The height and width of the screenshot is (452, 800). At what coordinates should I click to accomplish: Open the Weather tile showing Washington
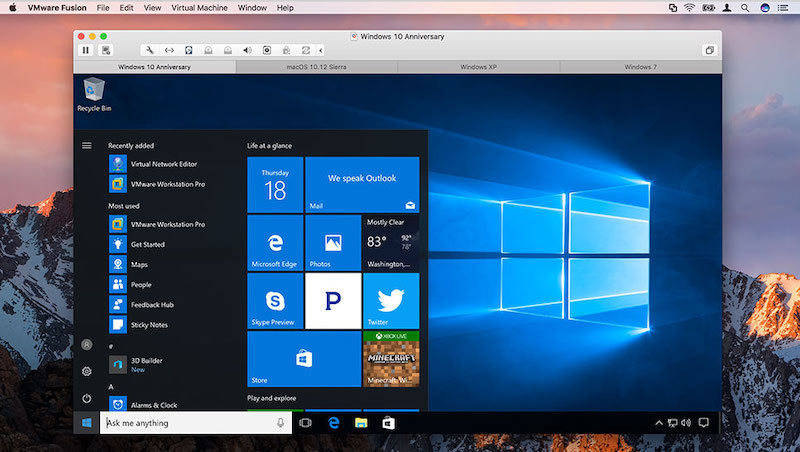pos(391,243)
